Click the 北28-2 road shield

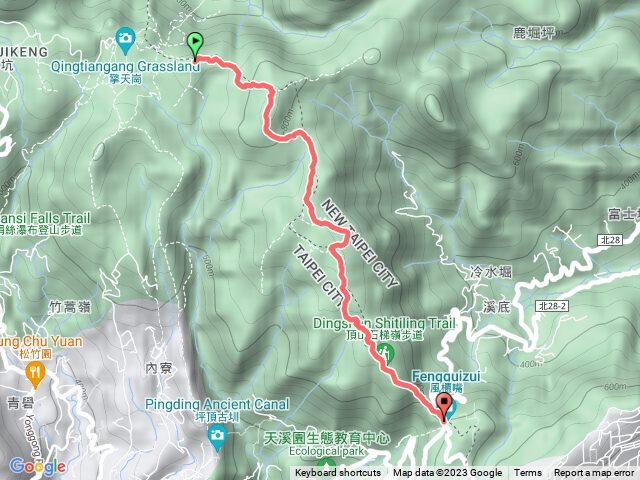click(552, 306)
